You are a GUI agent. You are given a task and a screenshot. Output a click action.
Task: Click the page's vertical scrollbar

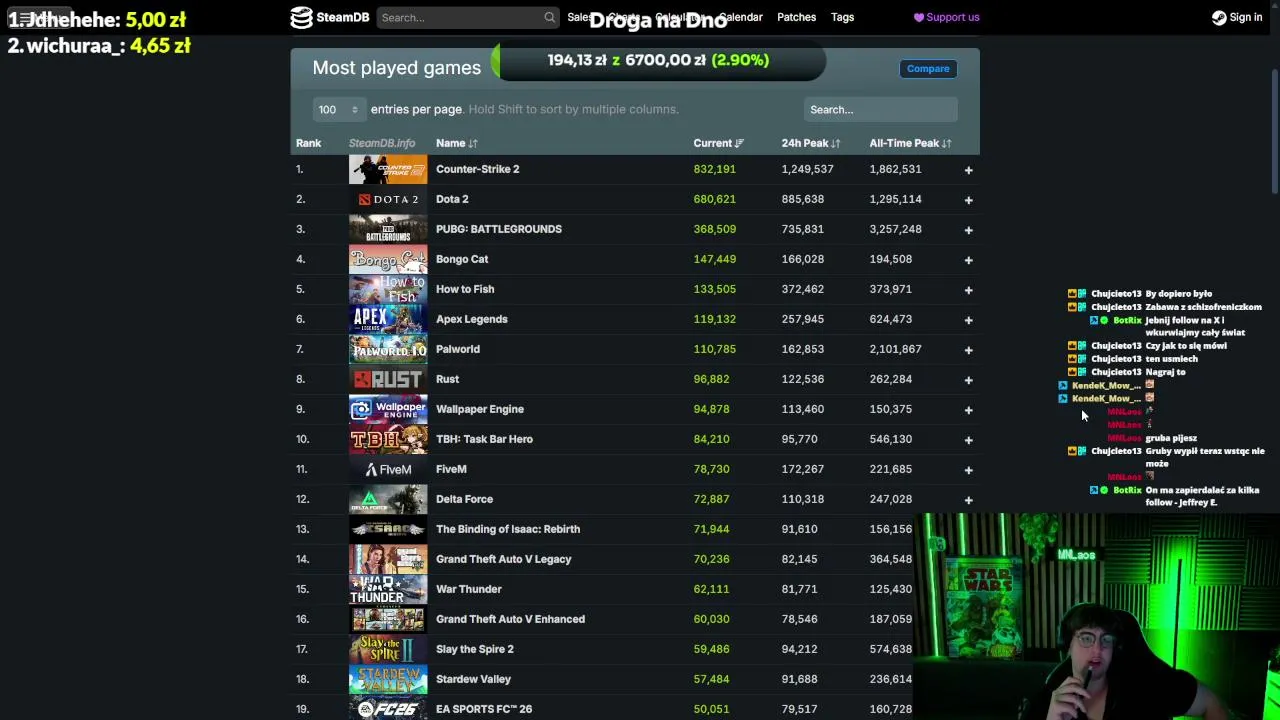(x=1275, y=130)
